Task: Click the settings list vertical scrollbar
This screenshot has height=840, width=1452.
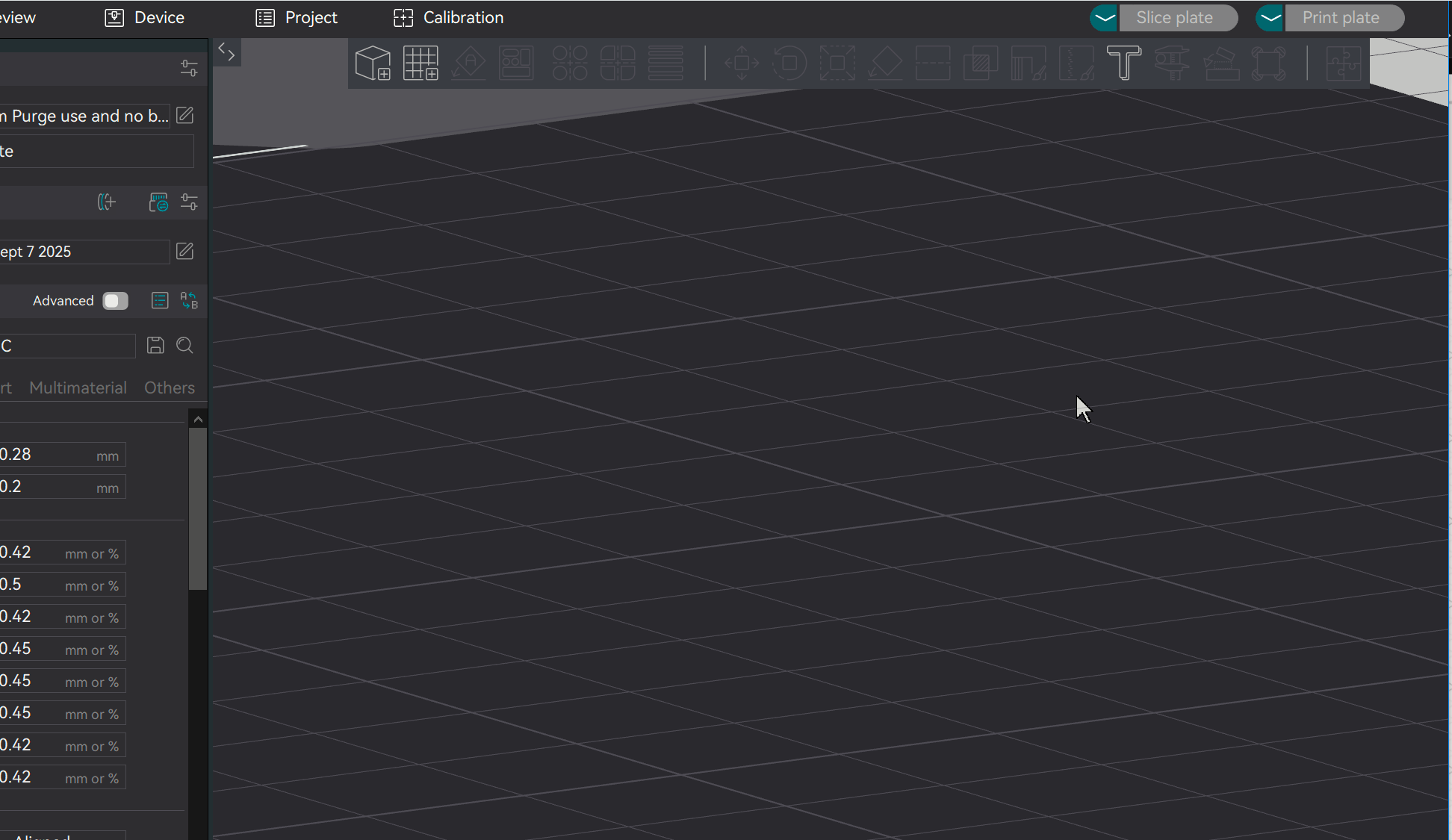Action: 198,508
